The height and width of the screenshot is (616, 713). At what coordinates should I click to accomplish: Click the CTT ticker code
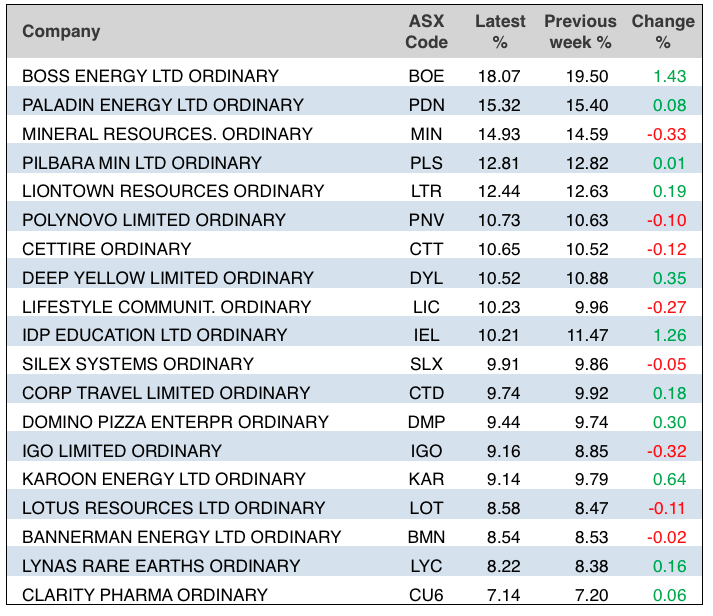[x=427, y=249]
